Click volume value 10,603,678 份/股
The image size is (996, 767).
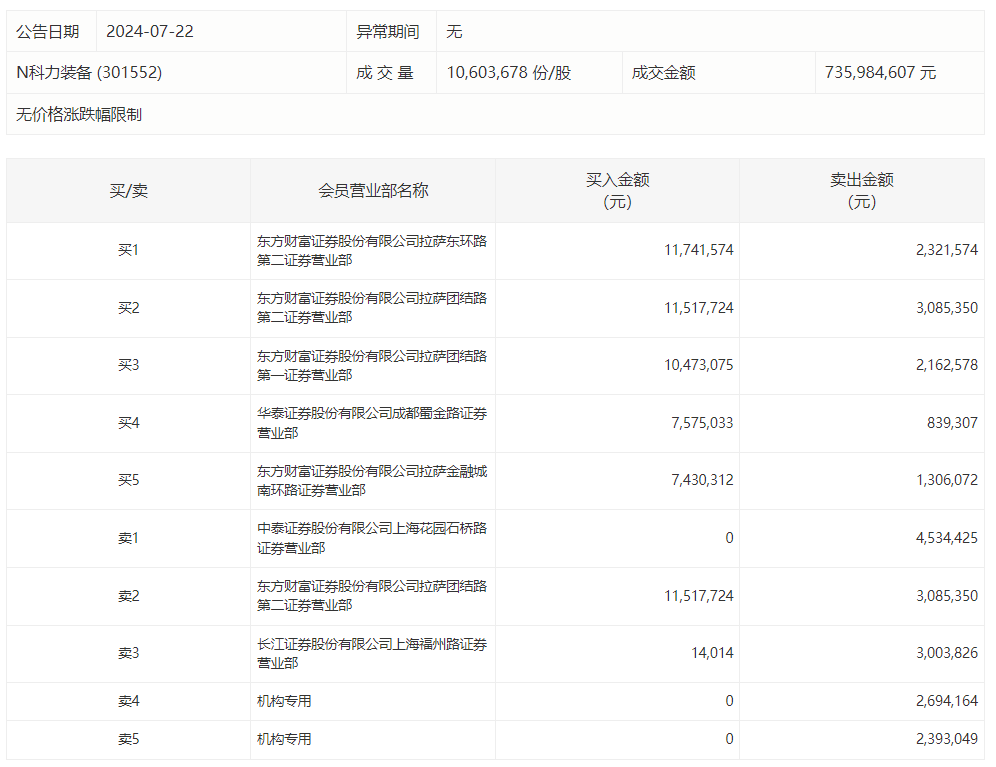point(509,72)
